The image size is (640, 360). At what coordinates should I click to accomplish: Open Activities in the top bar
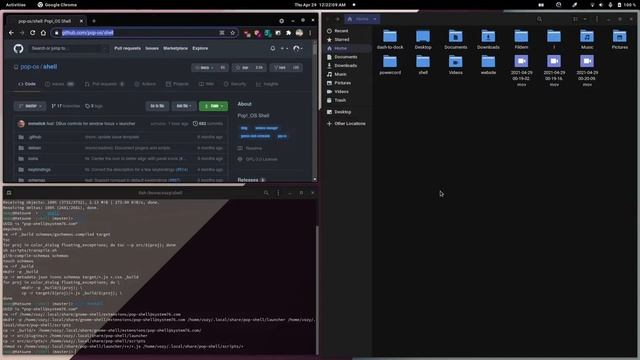click(16, 5)
